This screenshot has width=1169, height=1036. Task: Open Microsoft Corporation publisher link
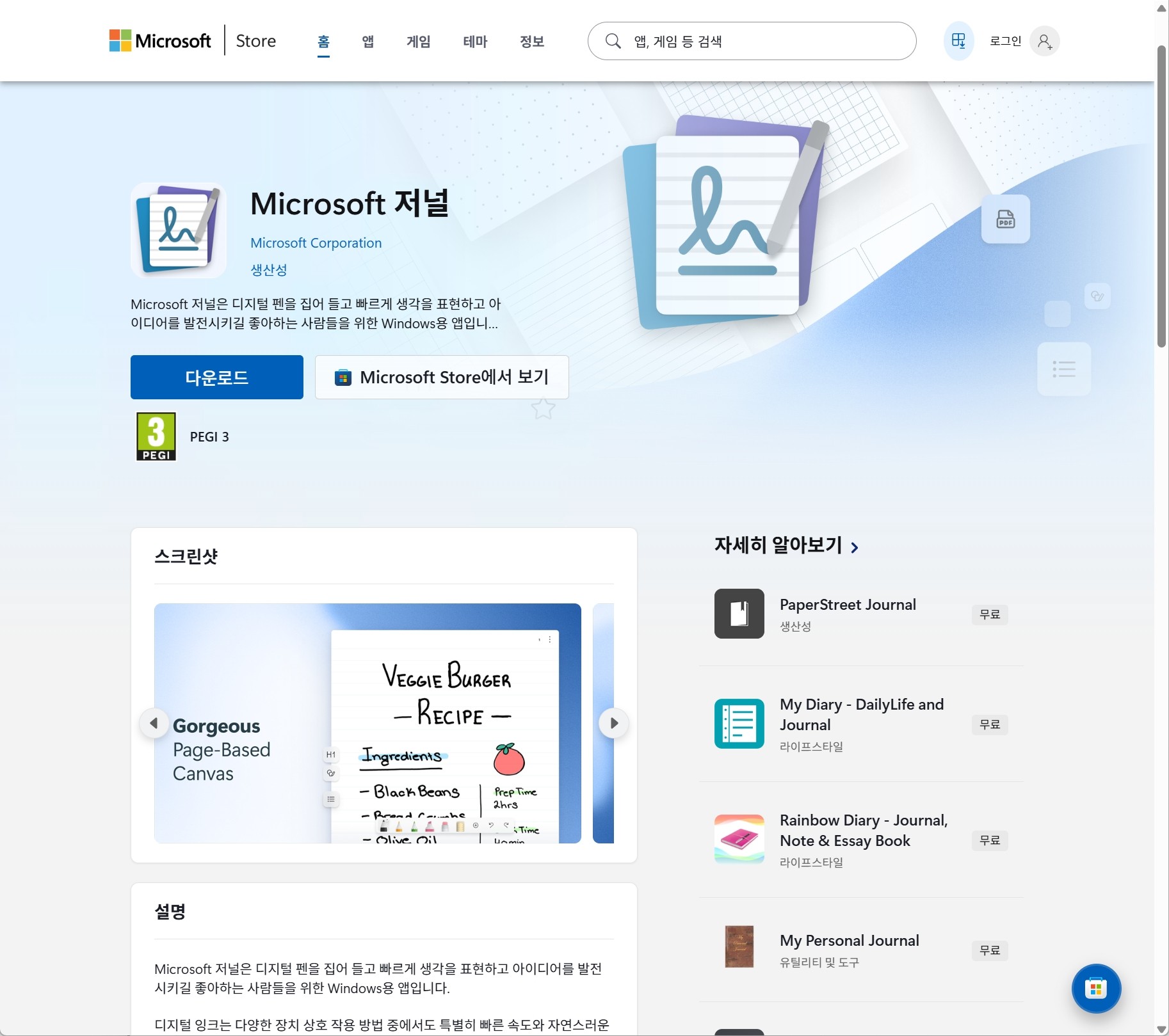click(316, 243)
